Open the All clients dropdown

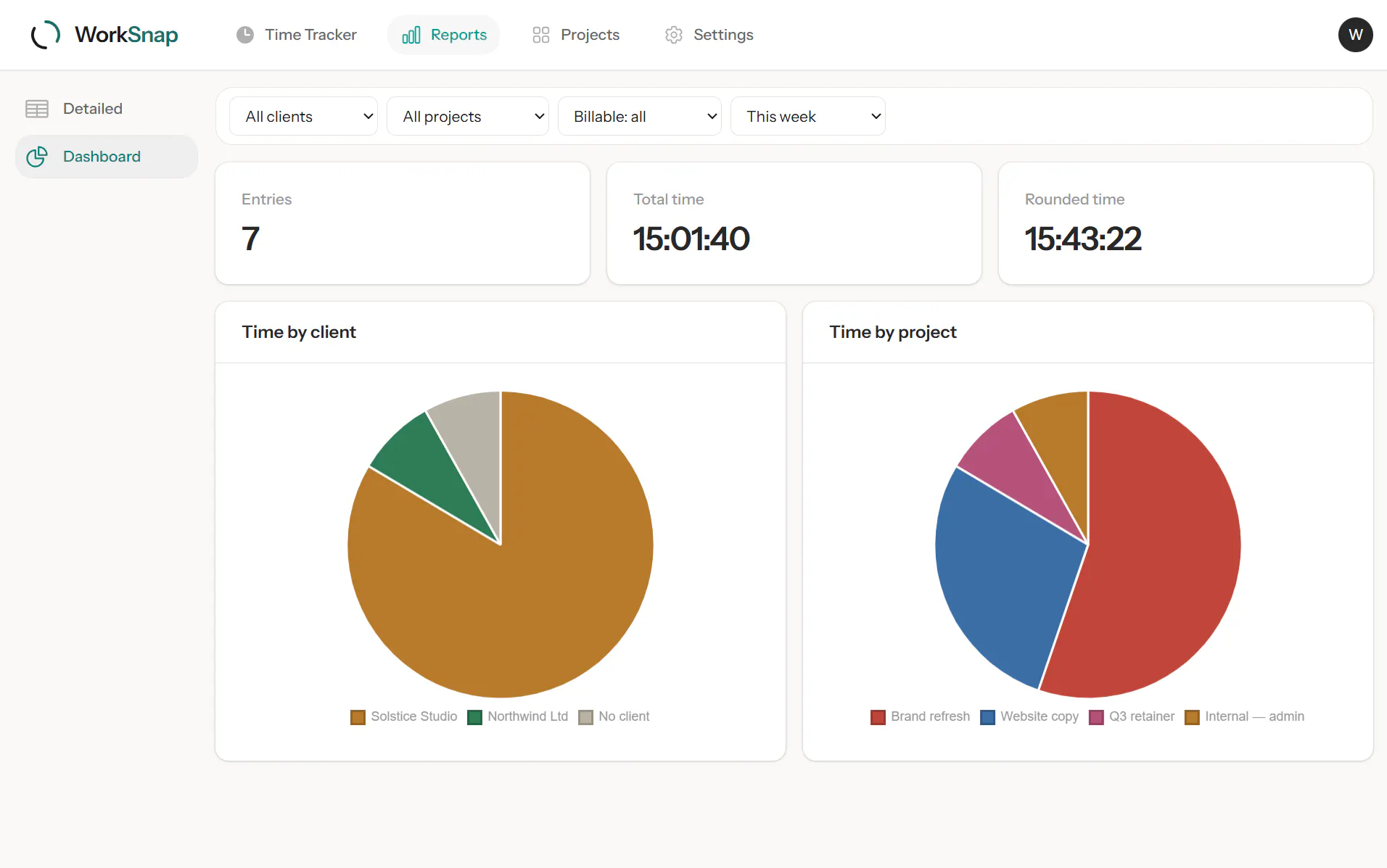[x=303, y=116]
